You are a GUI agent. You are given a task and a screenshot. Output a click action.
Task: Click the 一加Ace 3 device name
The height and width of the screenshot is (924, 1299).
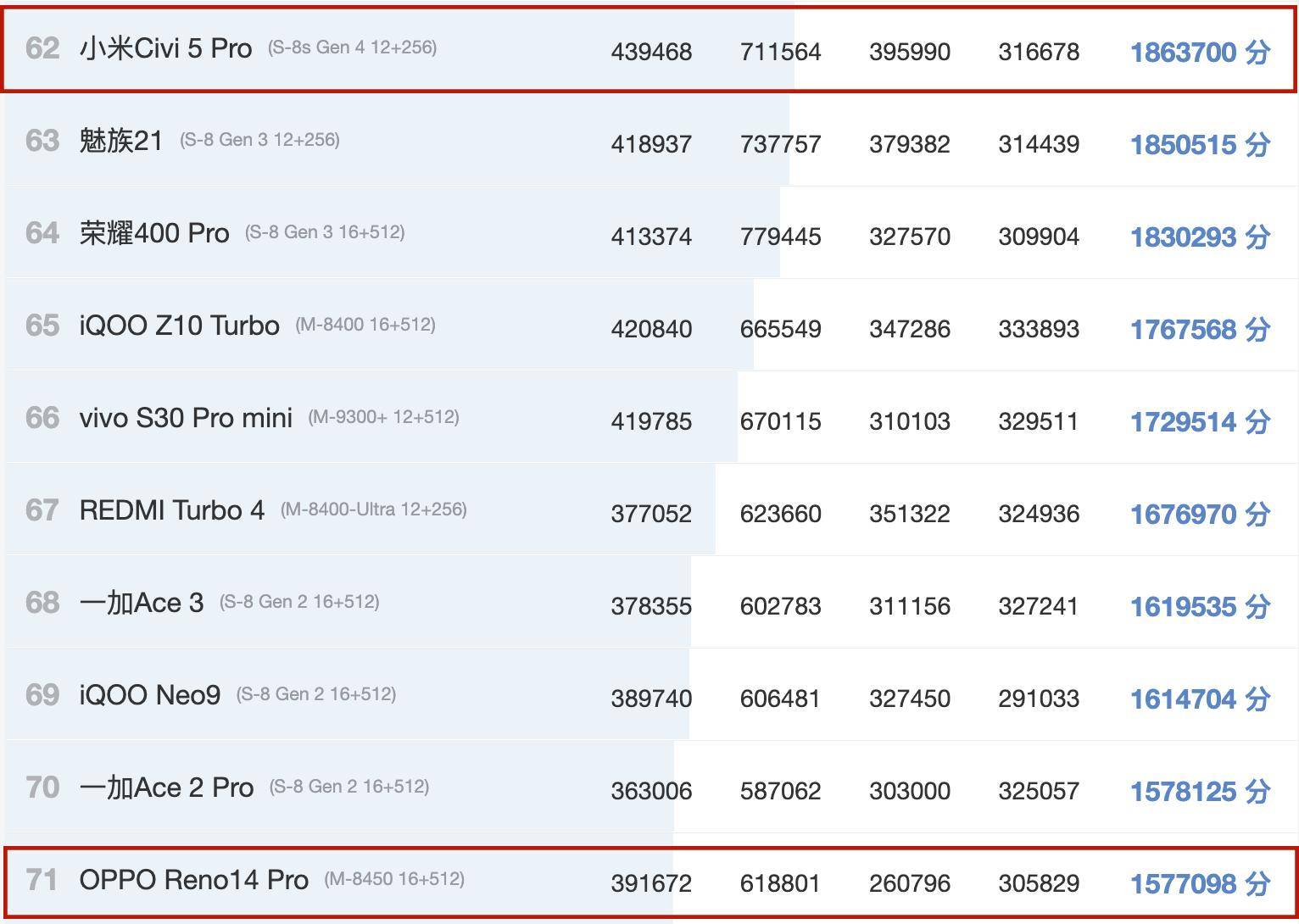point(142,603)
